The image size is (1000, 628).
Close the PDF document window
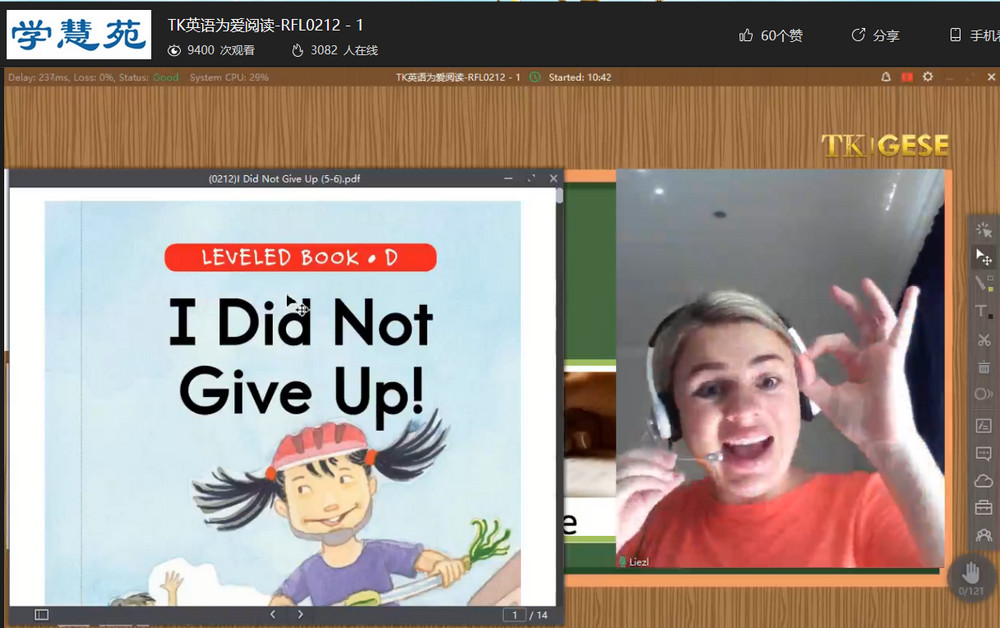click(x=554, y=179)
